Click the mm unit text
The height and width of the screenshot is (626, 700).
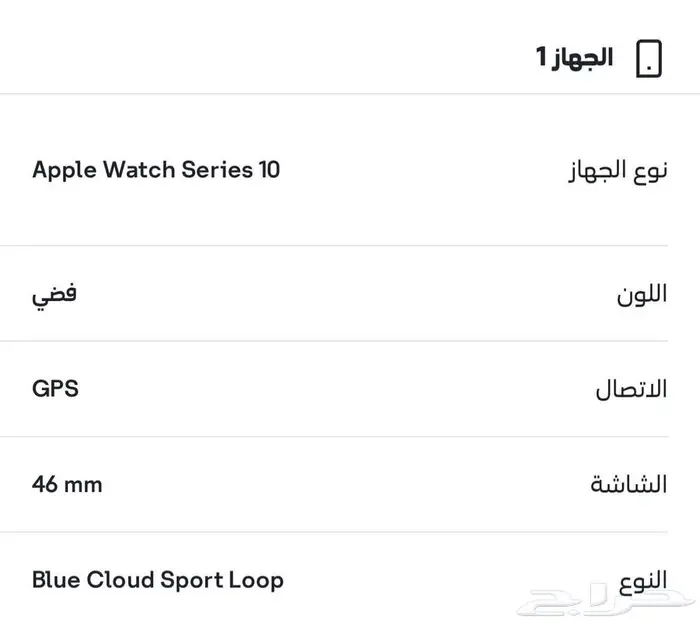coord(84,485)
